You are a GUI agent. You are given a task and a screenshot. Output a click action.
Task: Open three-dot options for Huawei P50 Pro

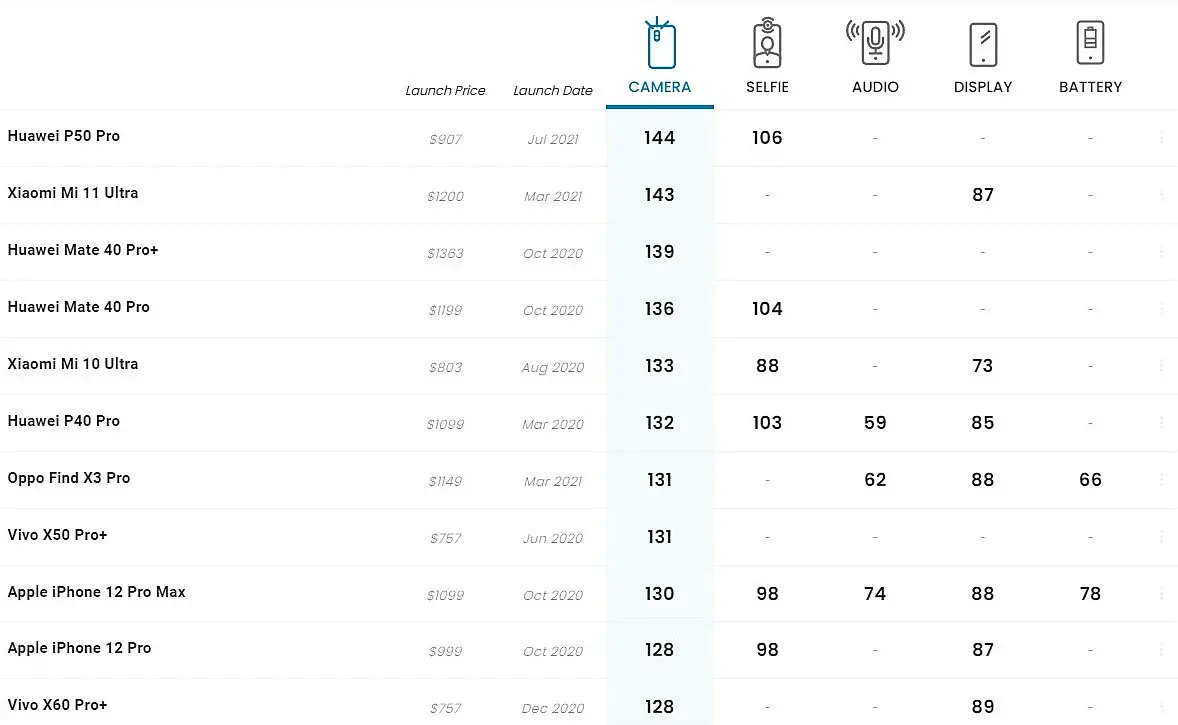pos(1161,139)
